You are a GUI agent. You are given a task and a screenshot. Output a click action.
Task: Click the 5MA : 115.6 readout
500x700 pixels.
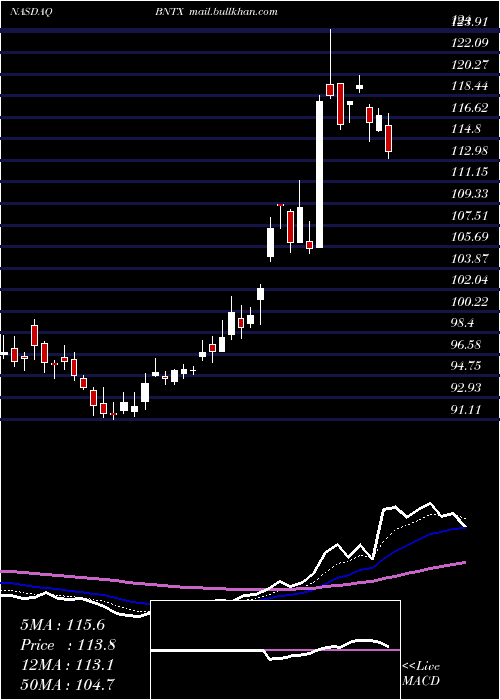[x=62, y=625]
